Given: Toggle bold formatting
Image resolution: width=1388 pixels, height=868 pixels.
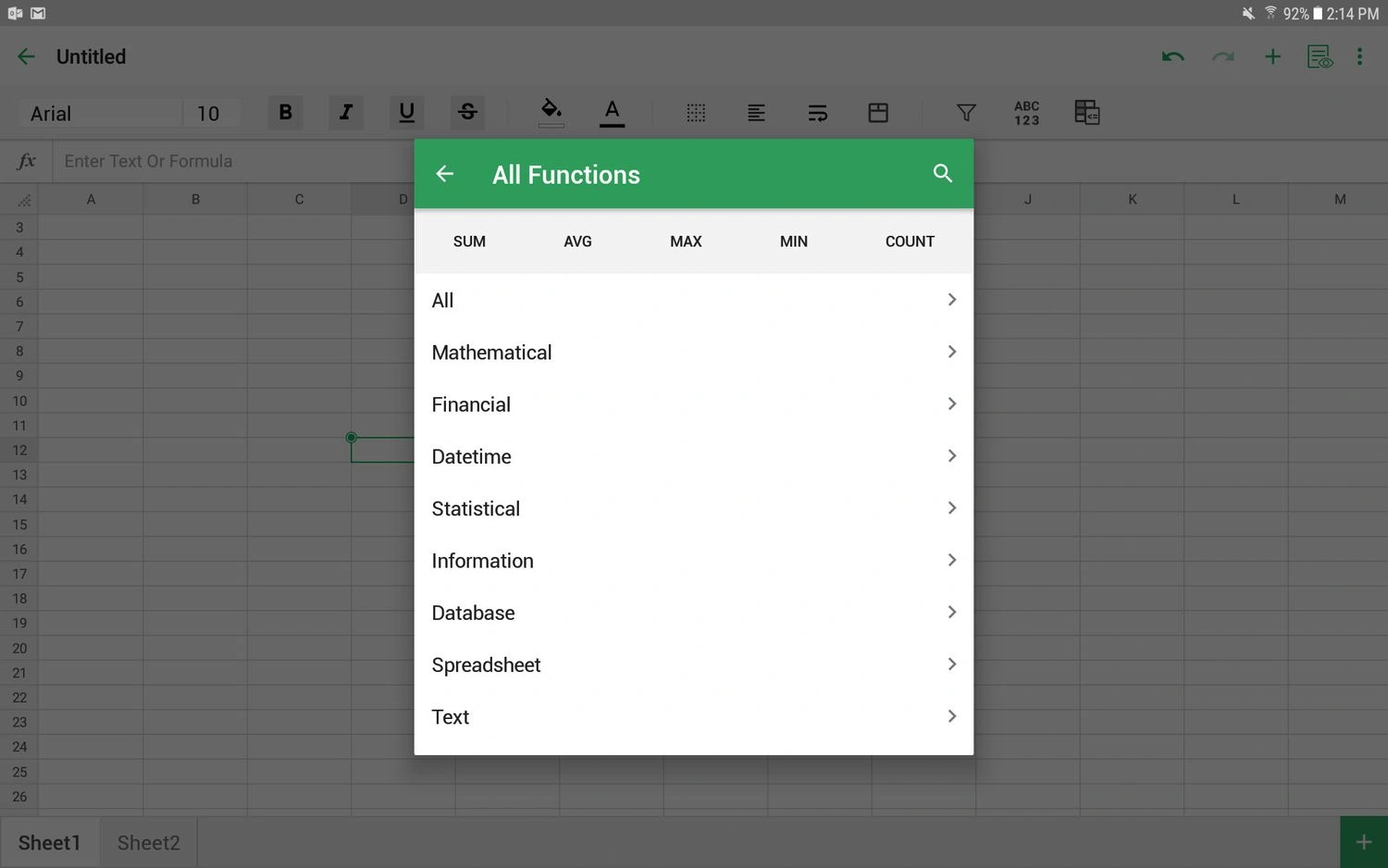Looking at the screenshot, I should point(285,112).
